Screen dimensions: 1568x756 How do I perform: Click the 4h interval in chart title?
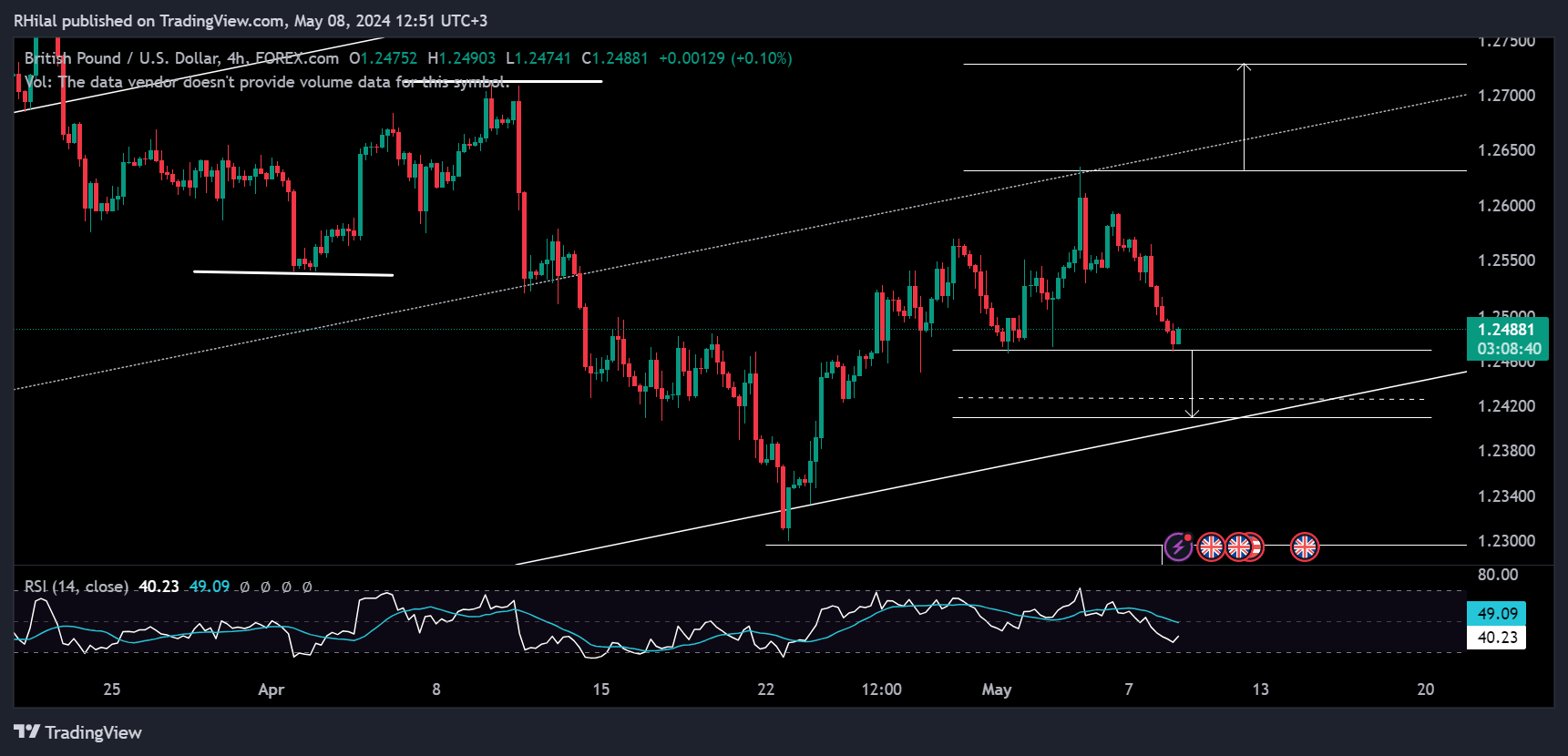pyautogui.click(x=236, y=58)
